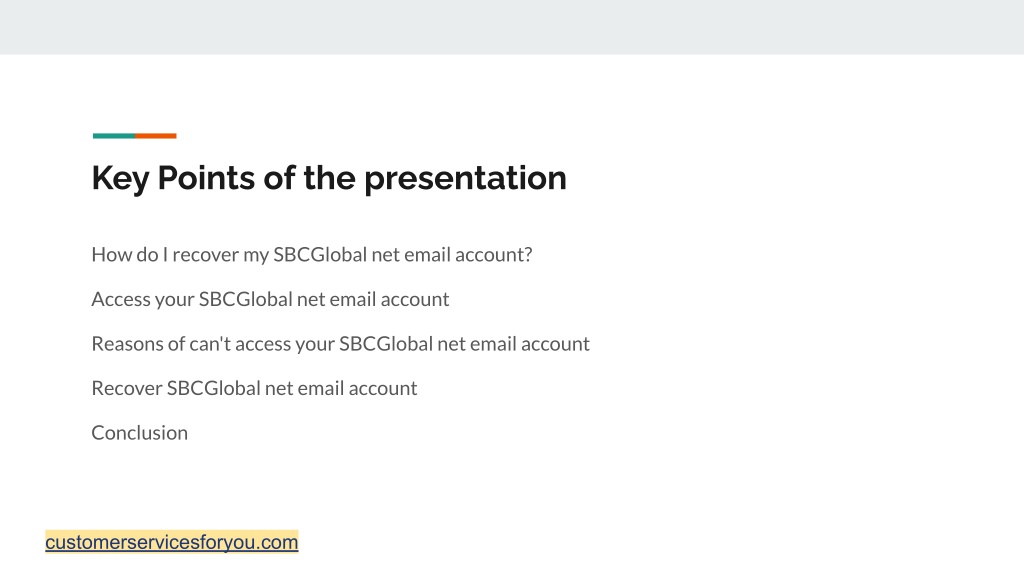
Task: Click the teal segment of the accent bar
Action: pyautogui.click(x=114, y=136)
